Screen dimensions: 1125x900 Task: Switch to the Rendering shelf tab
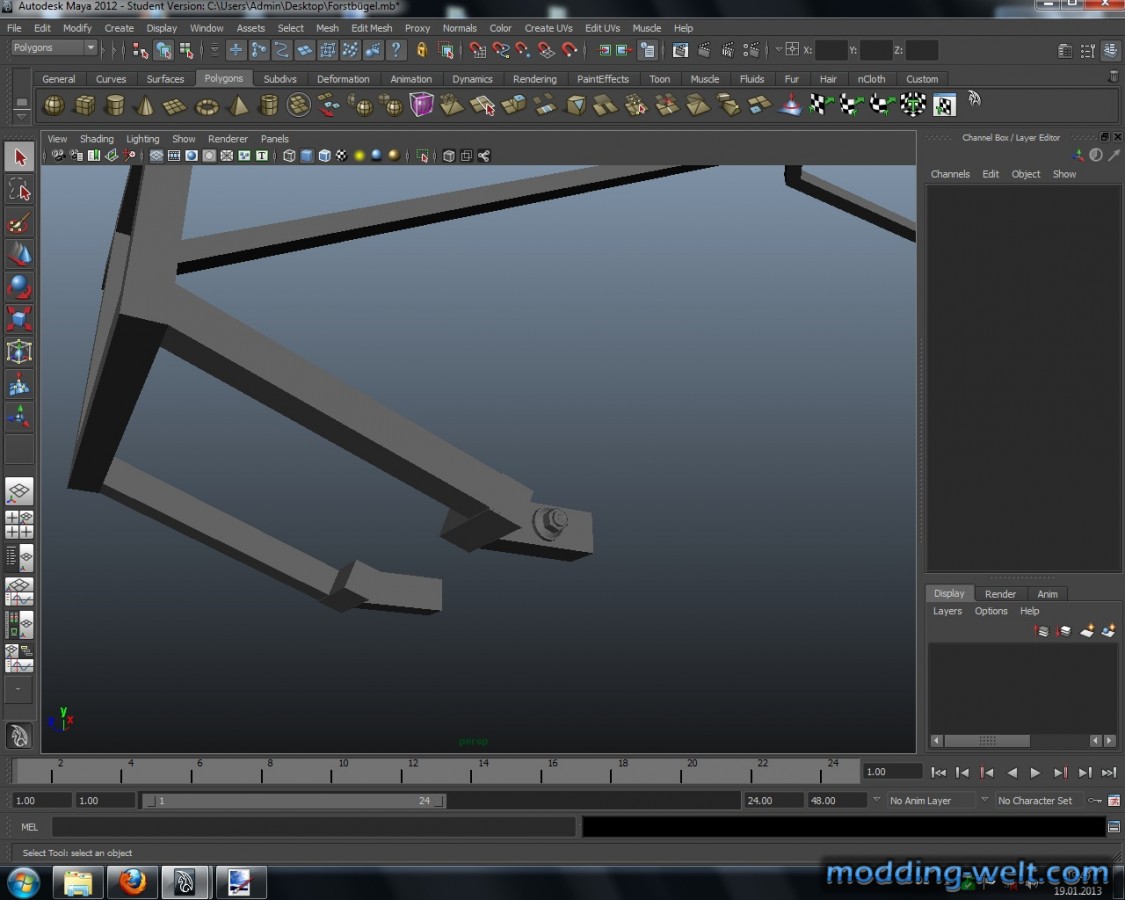(535, 79)
